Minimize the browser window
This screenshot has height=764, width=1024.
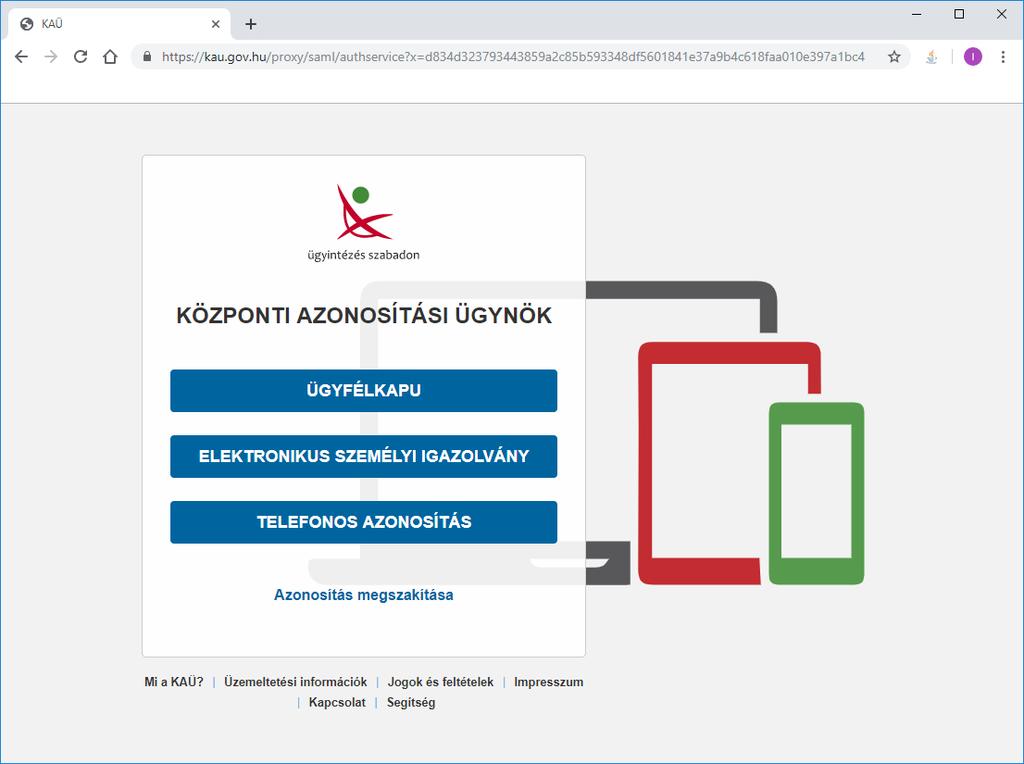tap(917, 14)
